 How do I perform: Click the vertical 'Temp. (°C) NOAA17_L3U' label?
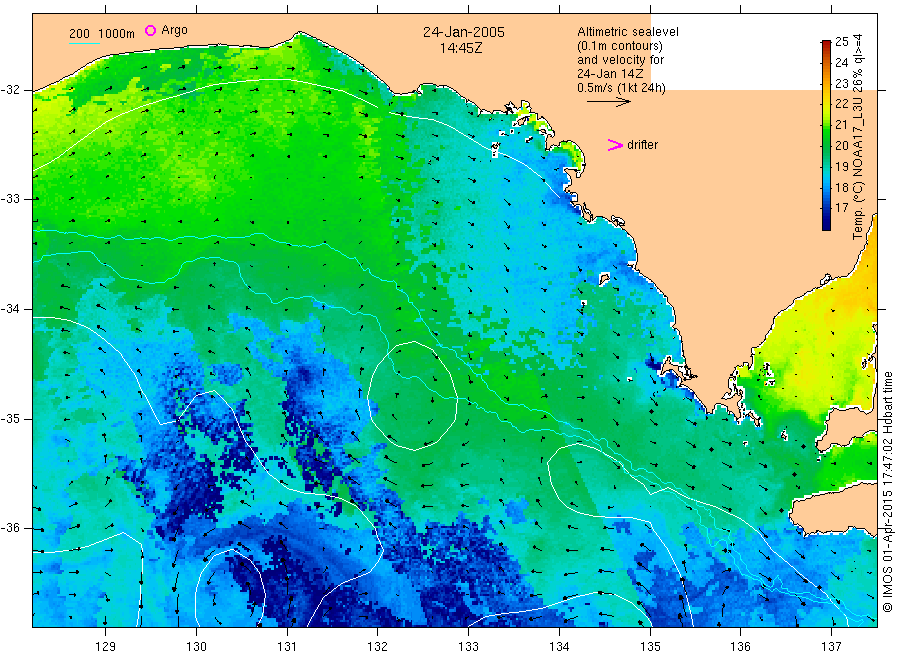click(x=858, y=137)
